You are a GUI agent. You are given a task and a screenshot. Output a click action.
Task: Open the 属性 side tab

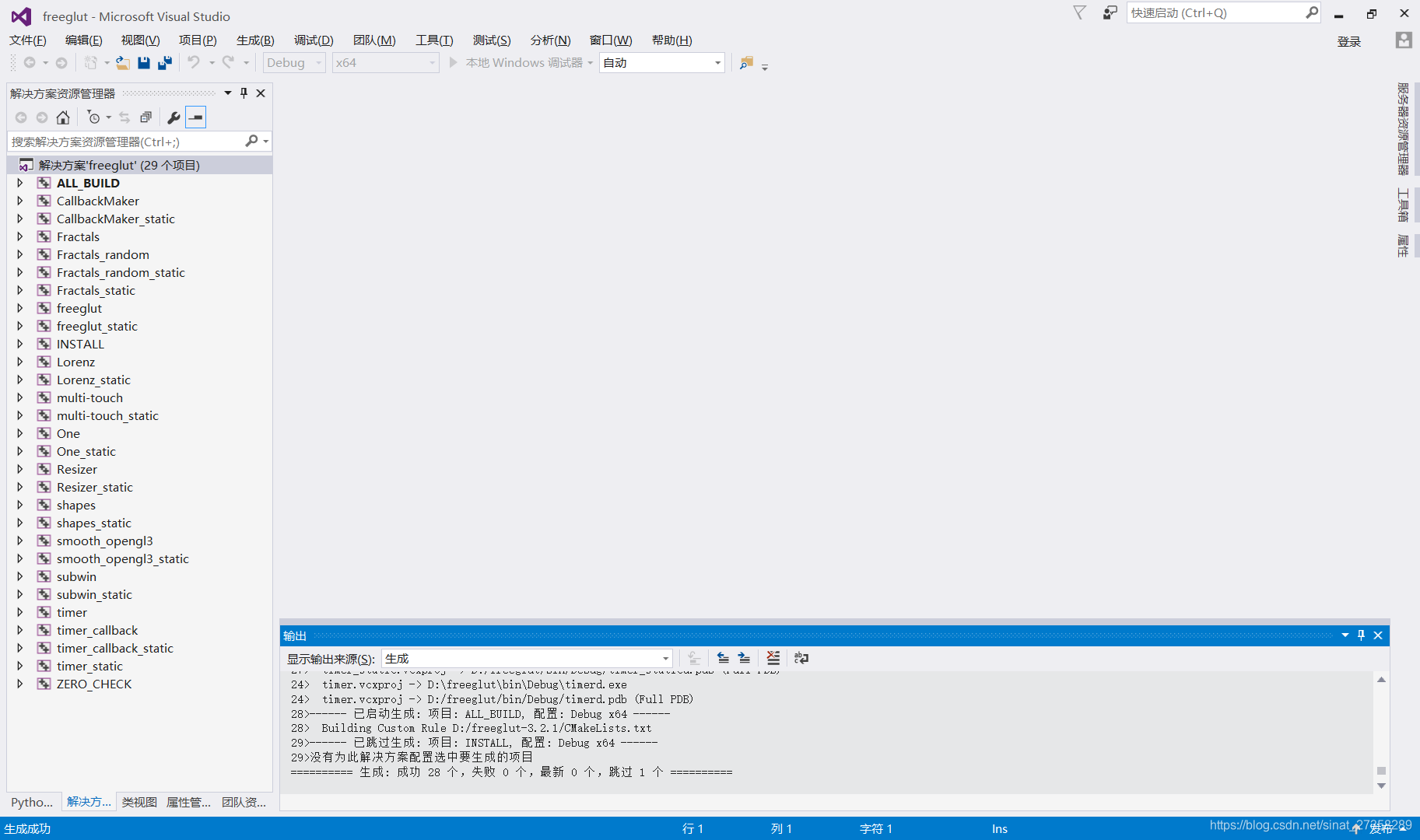point(1403,246)
